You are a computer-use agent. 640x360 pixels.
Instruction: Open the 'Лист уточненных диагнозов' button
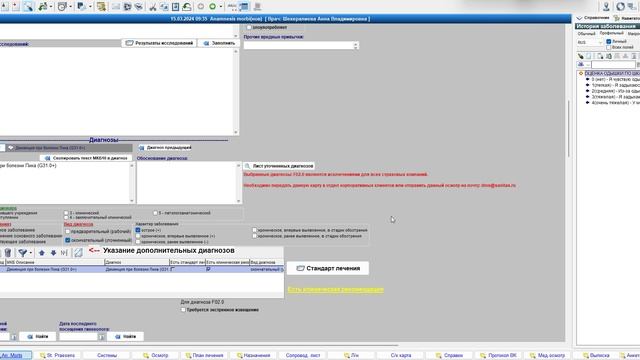pyautogui.click(x=279, y=166)
